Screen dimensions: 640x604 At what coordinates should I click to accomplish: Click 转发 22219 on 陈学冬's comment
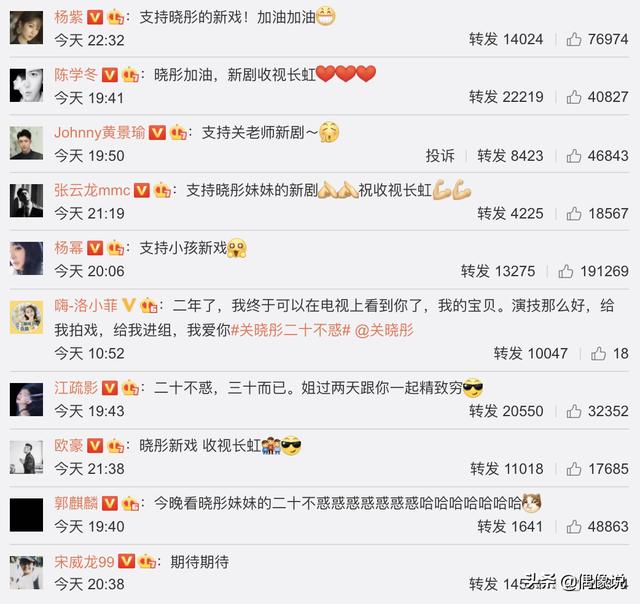(506, 97)
